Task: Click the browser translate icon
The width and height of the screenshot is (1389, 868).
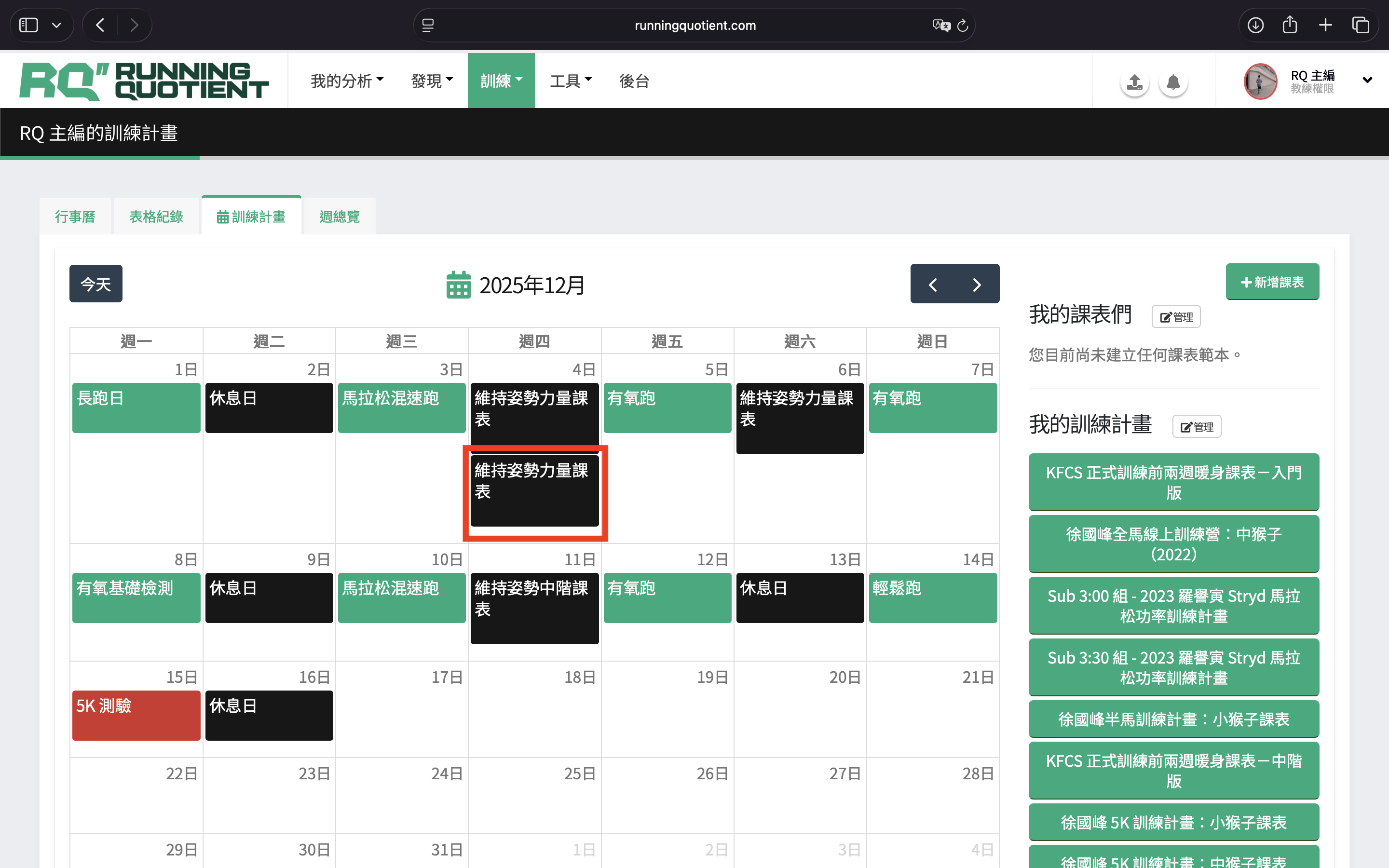Action: (x=941, y=25)
